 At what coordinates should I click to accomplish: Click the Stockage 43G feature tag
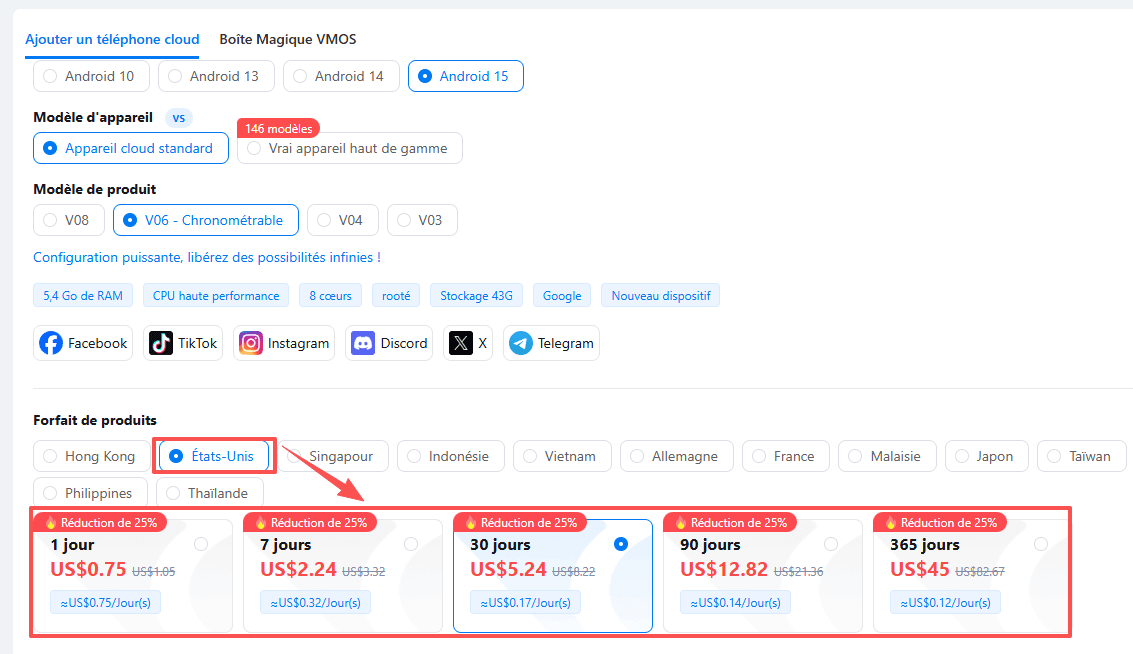[476, 296]
